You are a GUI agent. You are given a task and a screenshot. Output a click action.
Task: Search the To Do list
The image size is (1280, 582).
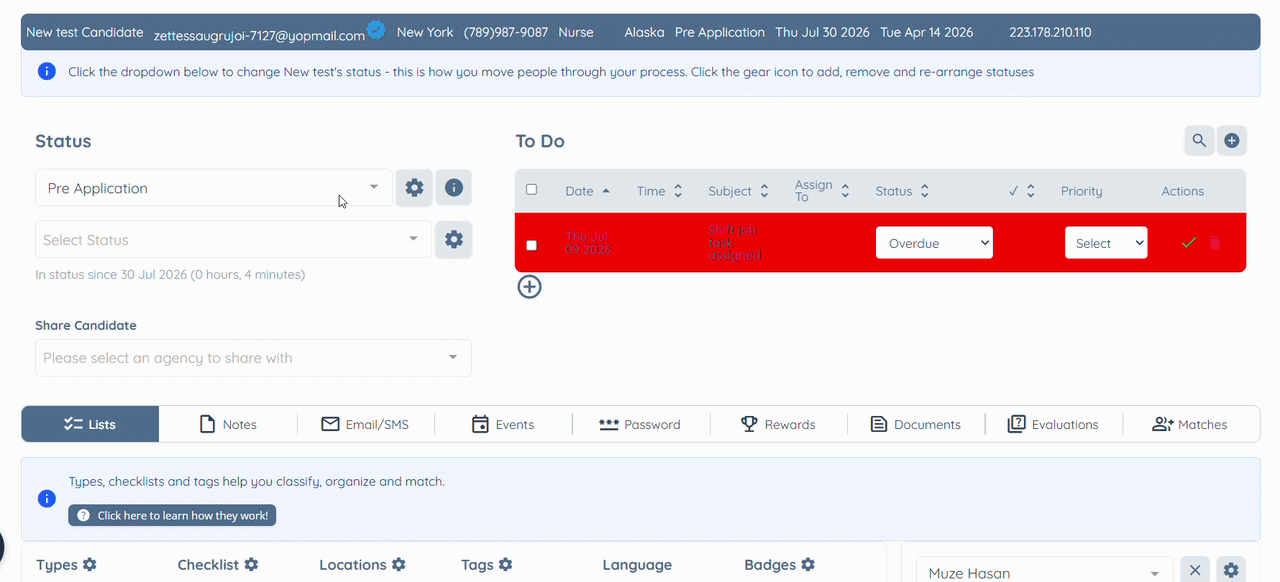pos(1198,141)
